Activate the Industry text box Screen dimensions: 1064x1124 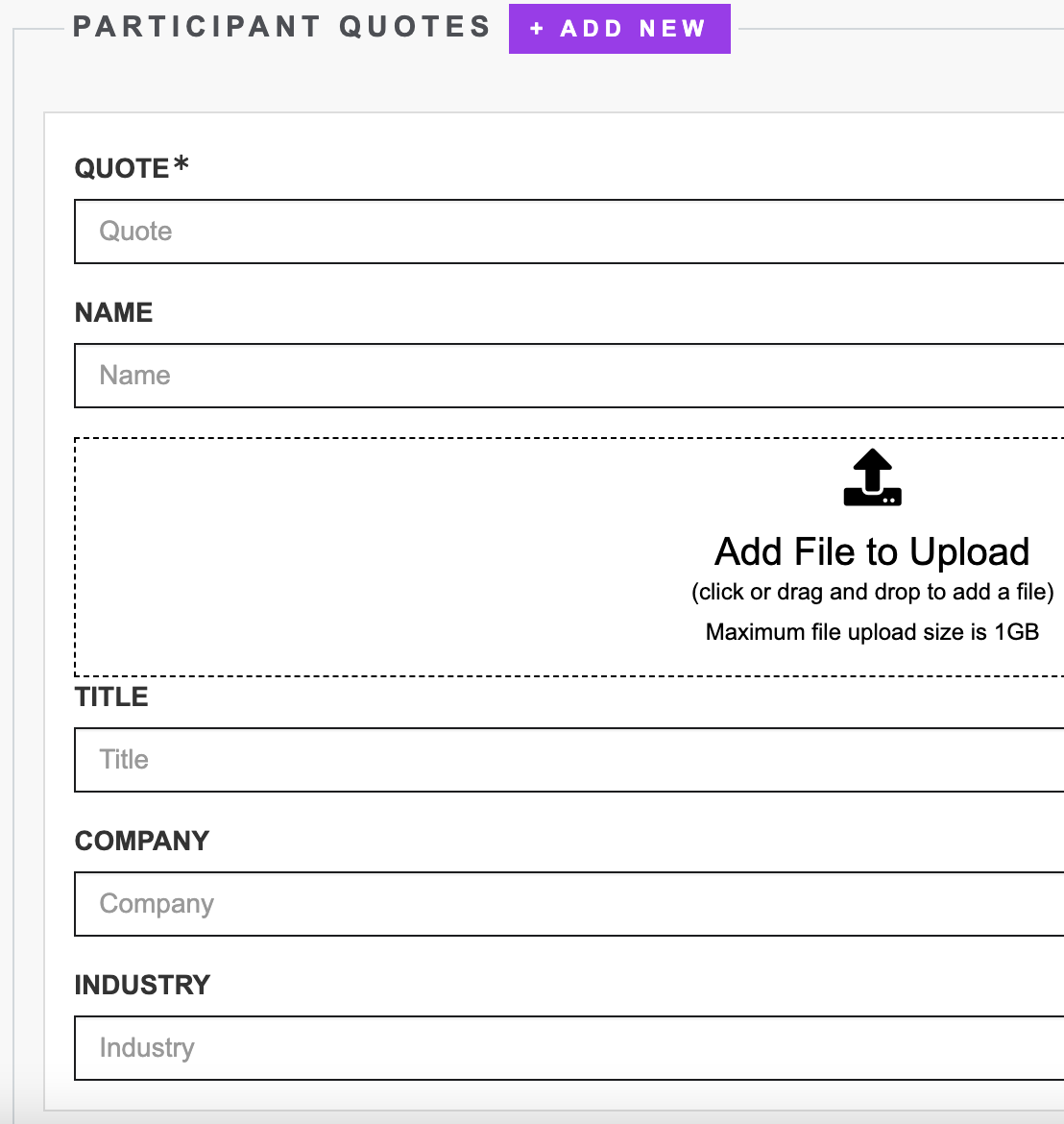568,1048
